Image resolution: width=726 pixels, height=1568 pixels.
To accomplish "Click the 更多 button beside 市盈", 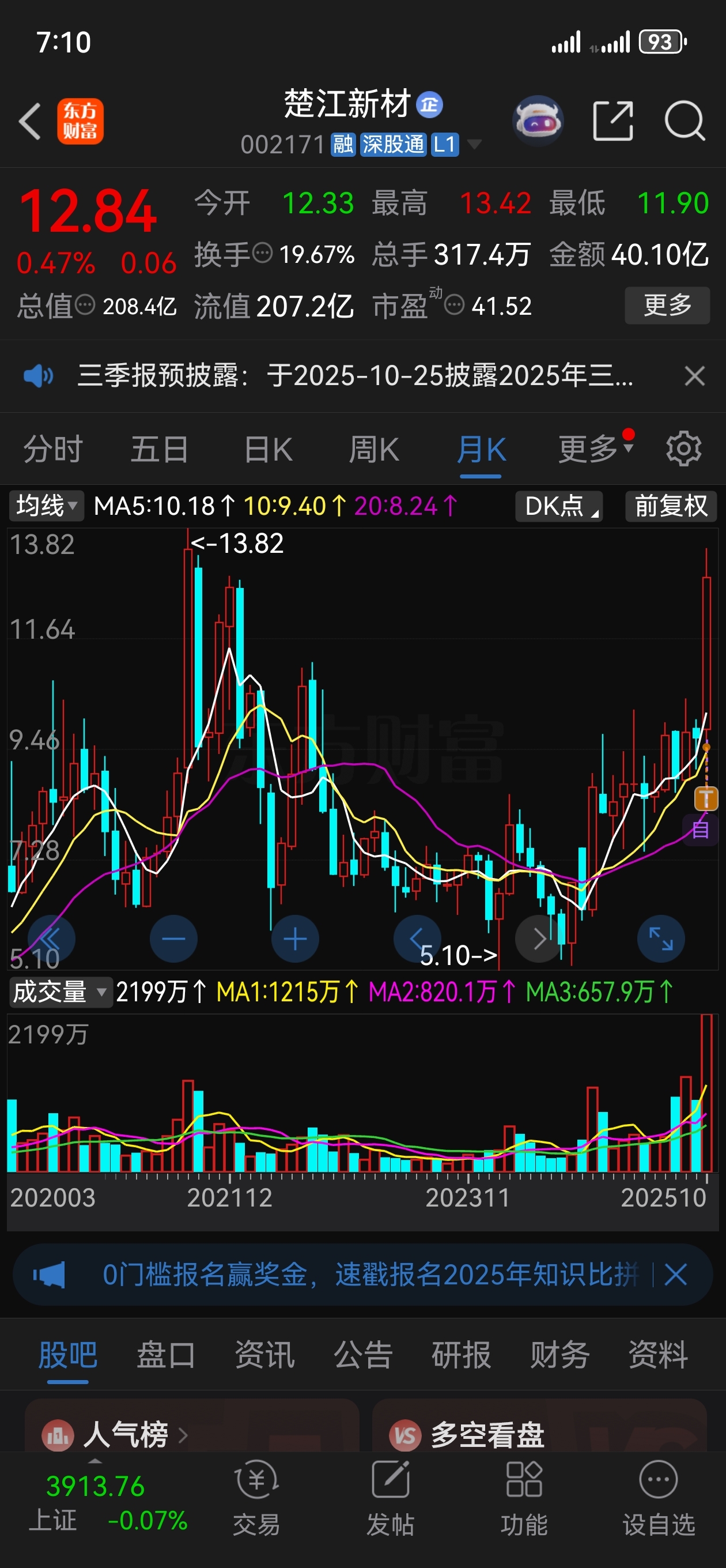I will point(667,305).
